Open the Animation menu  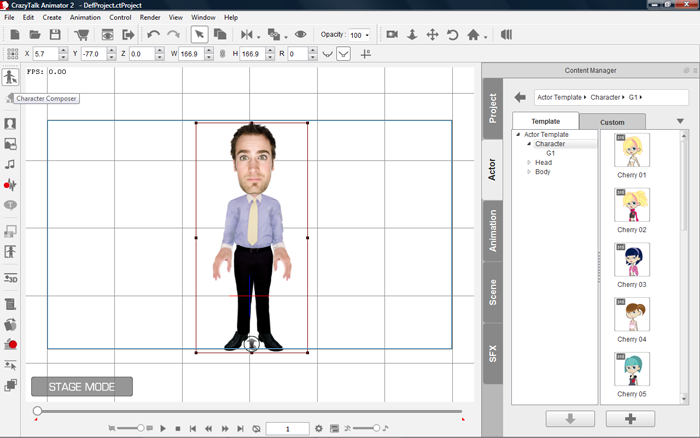pos(85,17)
